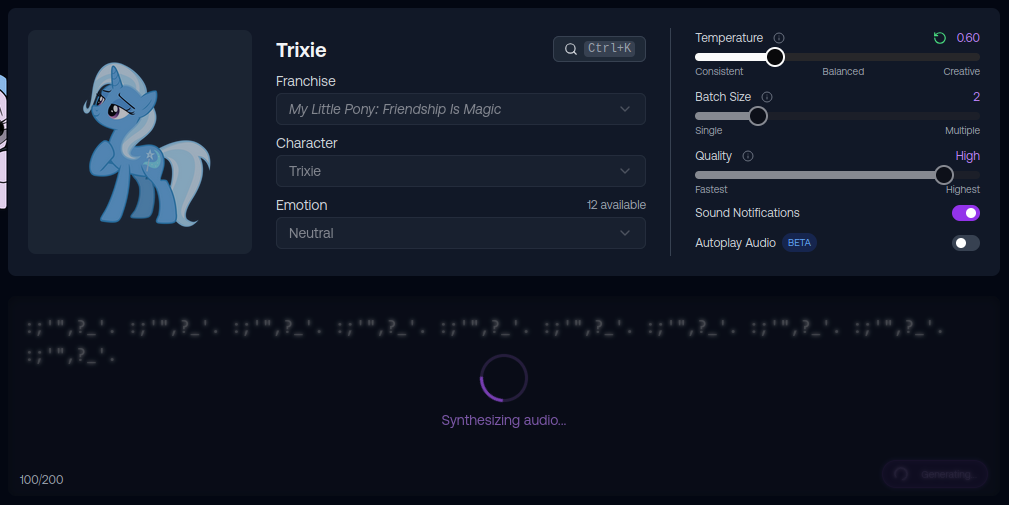The width and height of the screenshot is (1009, 505).
Task: Click the previous character thumbnail on left edge
Action: 3,142
